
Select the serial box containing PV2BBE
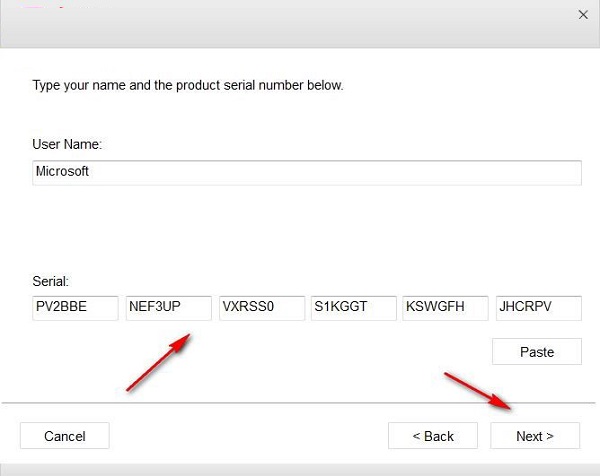point(75,308)
